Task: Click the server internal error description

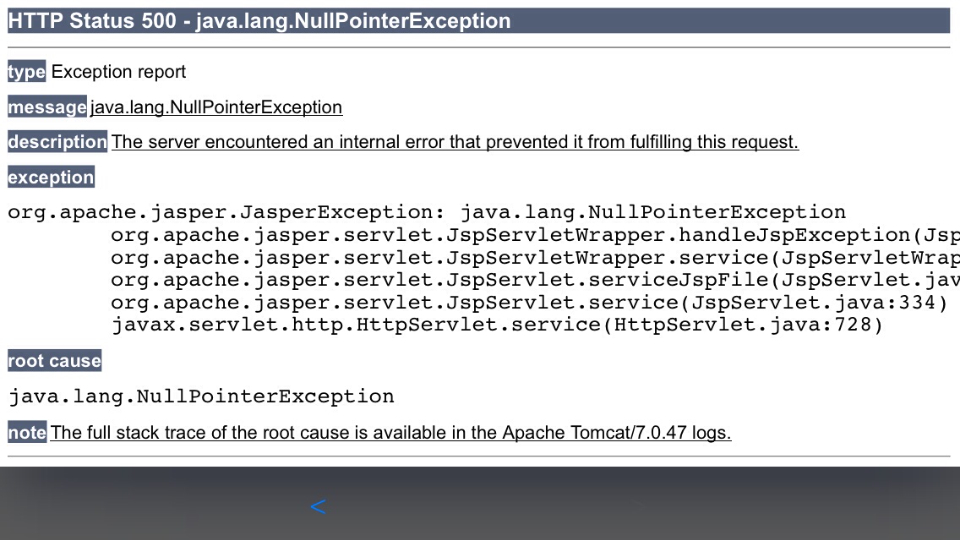Action: (x=455, y=142)
